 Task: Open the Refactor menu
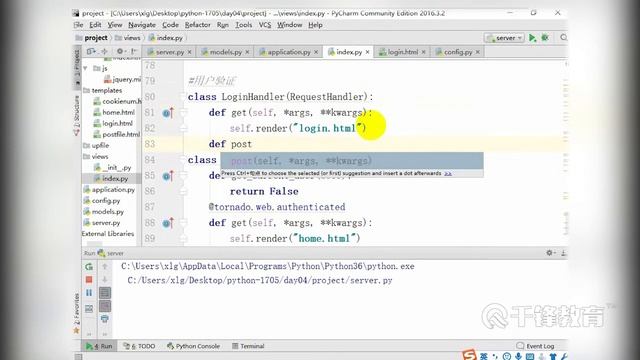(x=198, y=25)
